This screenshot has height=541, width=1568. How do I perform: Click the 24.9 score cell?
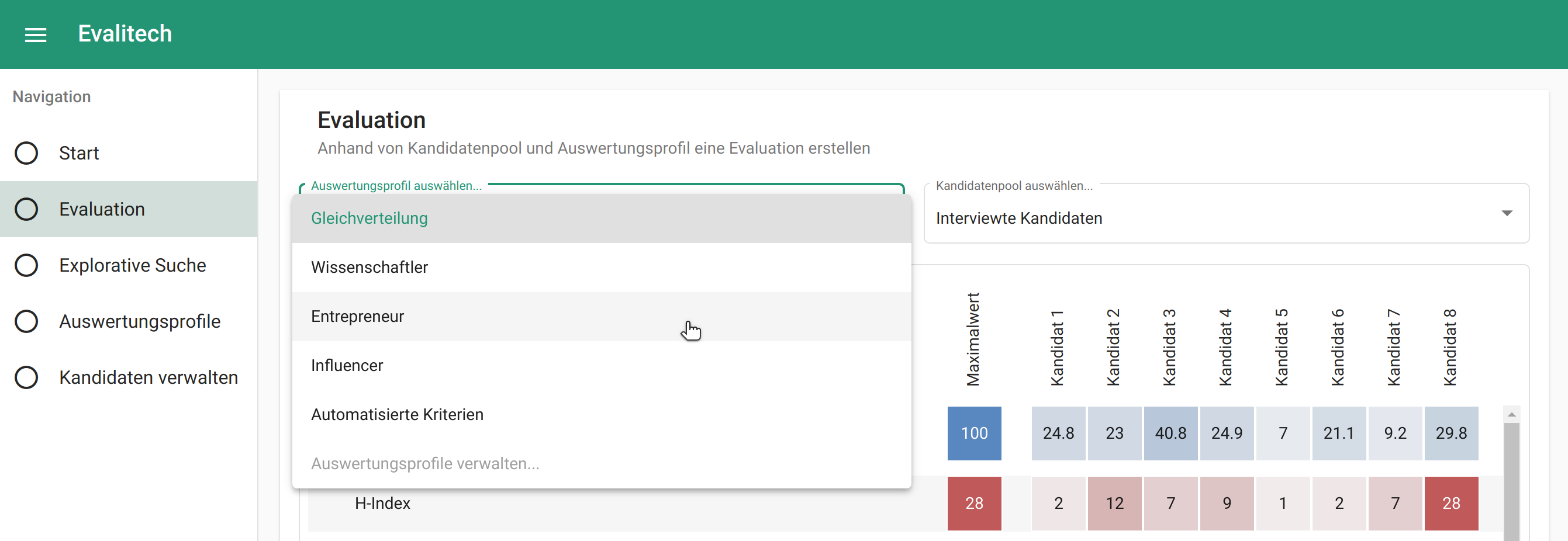[x=1227, y=434]
